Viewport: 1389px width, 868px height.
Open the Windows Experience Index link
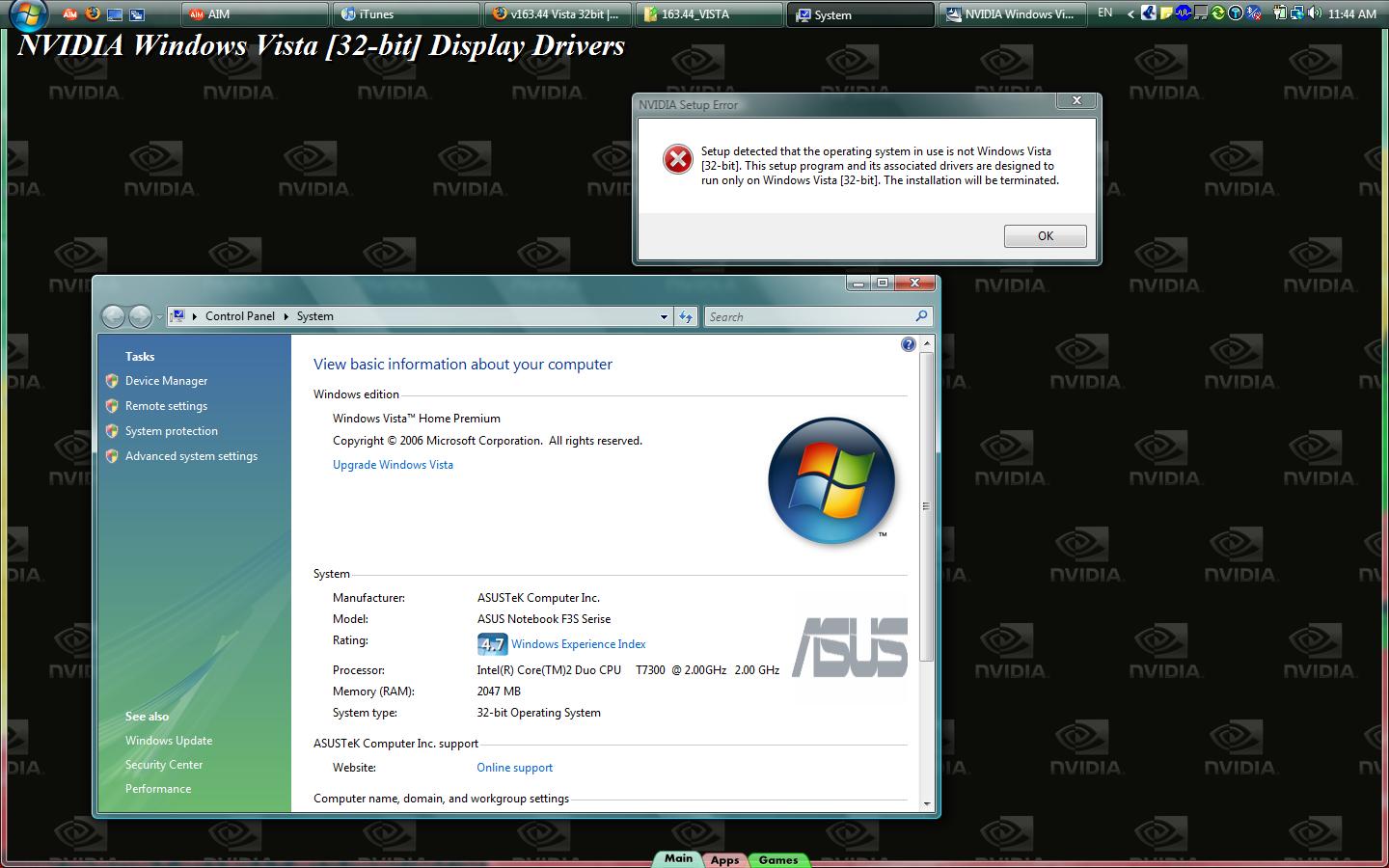point(579,644)
